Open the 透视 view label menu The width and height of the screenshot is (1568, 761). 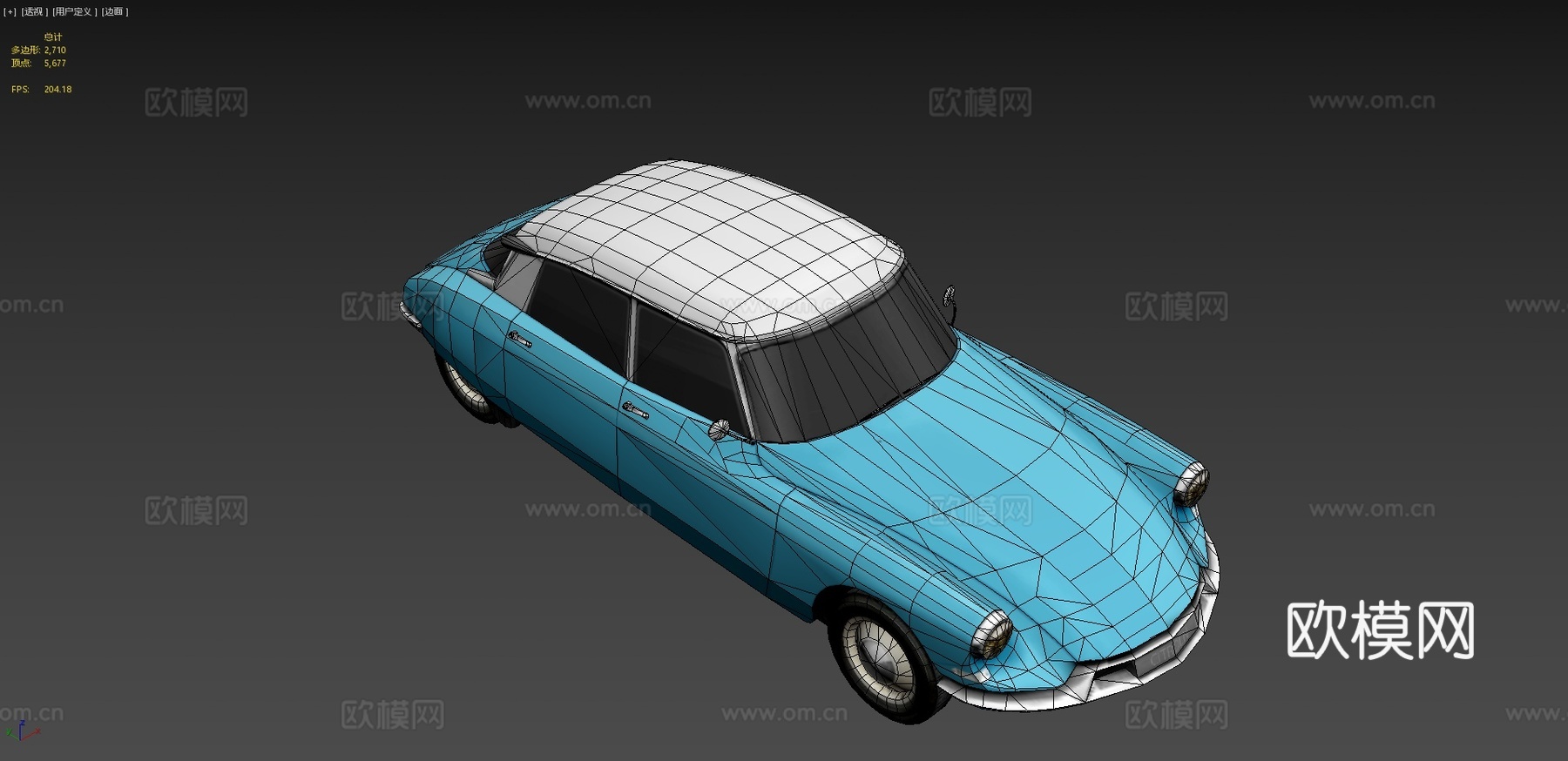tap(34, 11)
